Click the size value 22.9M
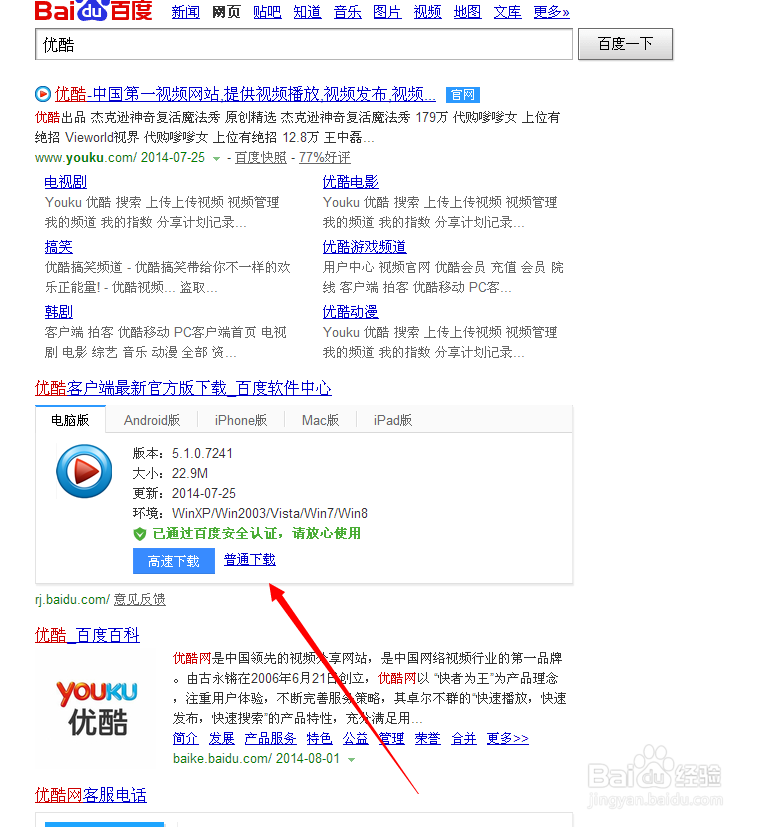 coord(190,474)
